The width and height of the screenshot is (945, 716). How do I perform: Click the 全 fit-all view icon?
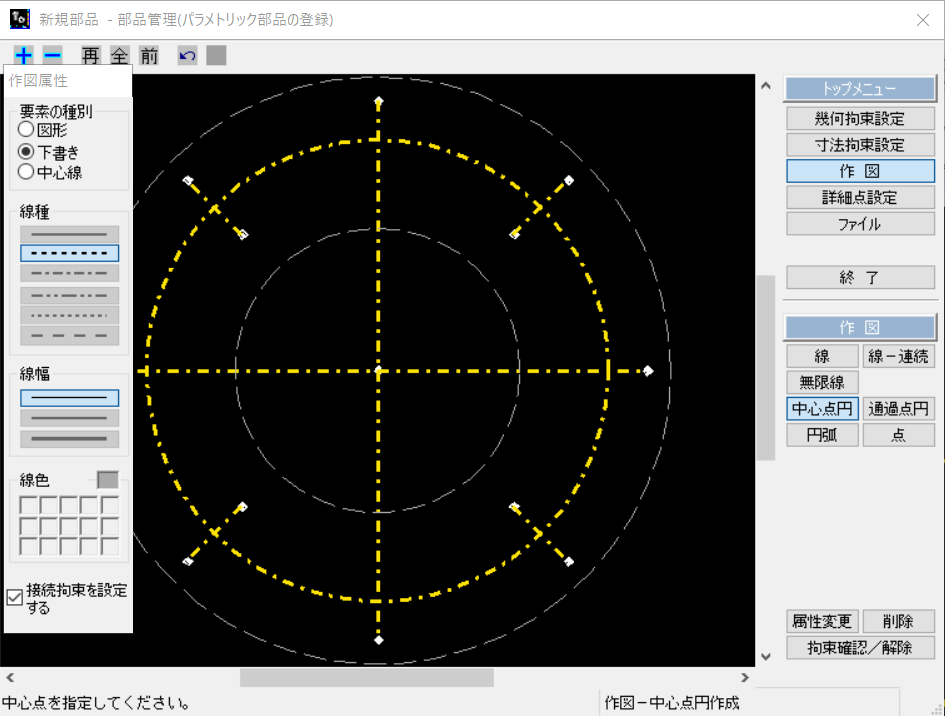[119, 56]
